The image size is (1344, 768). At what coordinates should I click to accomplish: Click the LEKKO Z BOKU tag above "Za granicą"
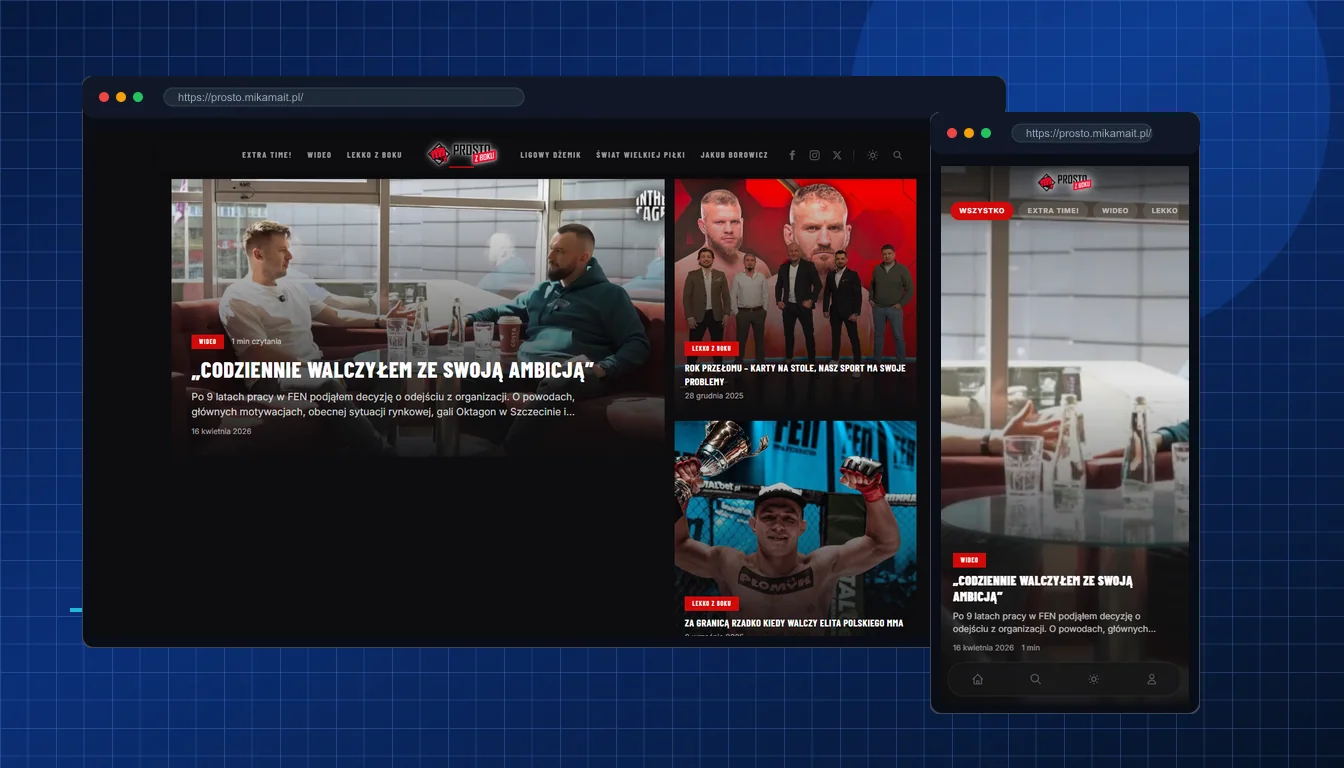tap(712, 604)
